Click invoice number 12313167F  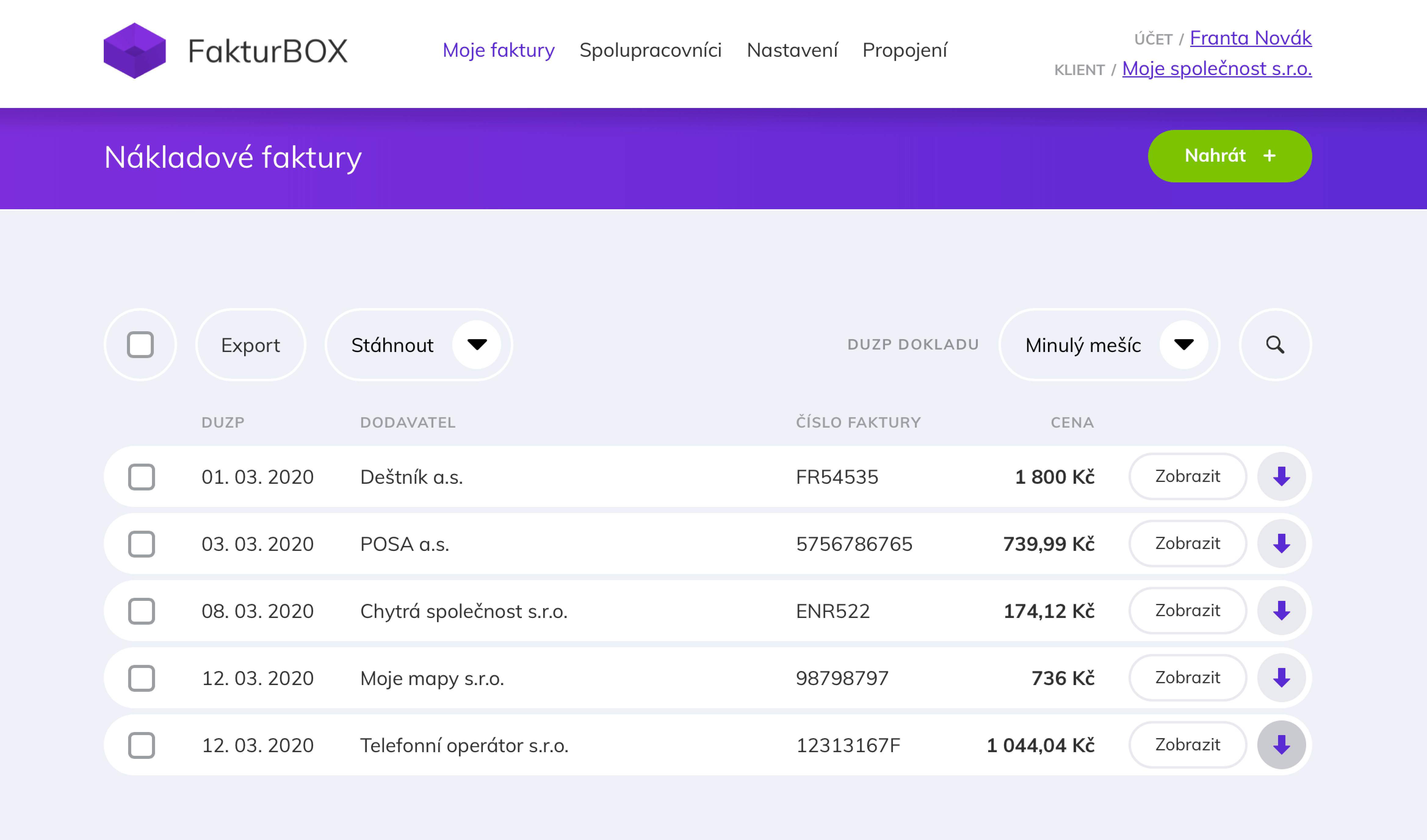pyautogui.click(x=848, y=745)
